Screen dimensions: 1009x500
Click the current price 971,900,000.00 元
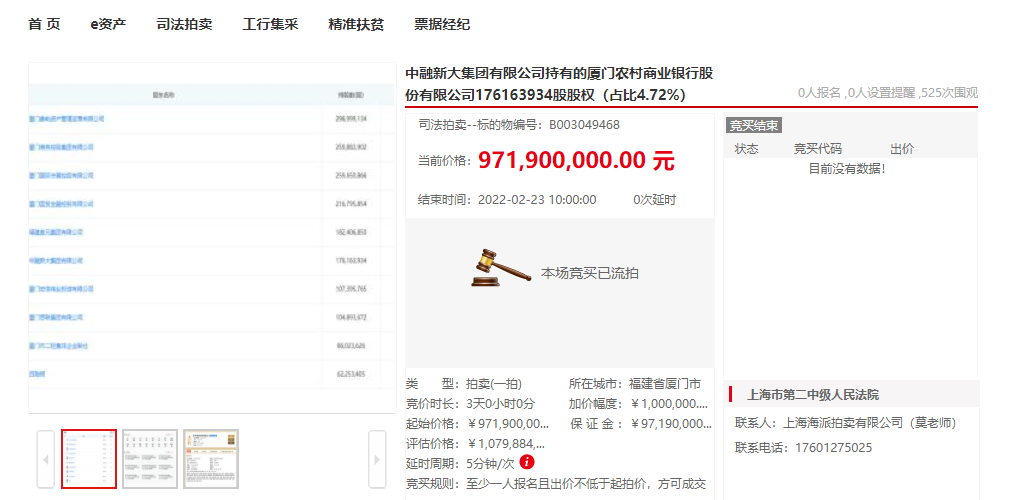tap(576, 161)
